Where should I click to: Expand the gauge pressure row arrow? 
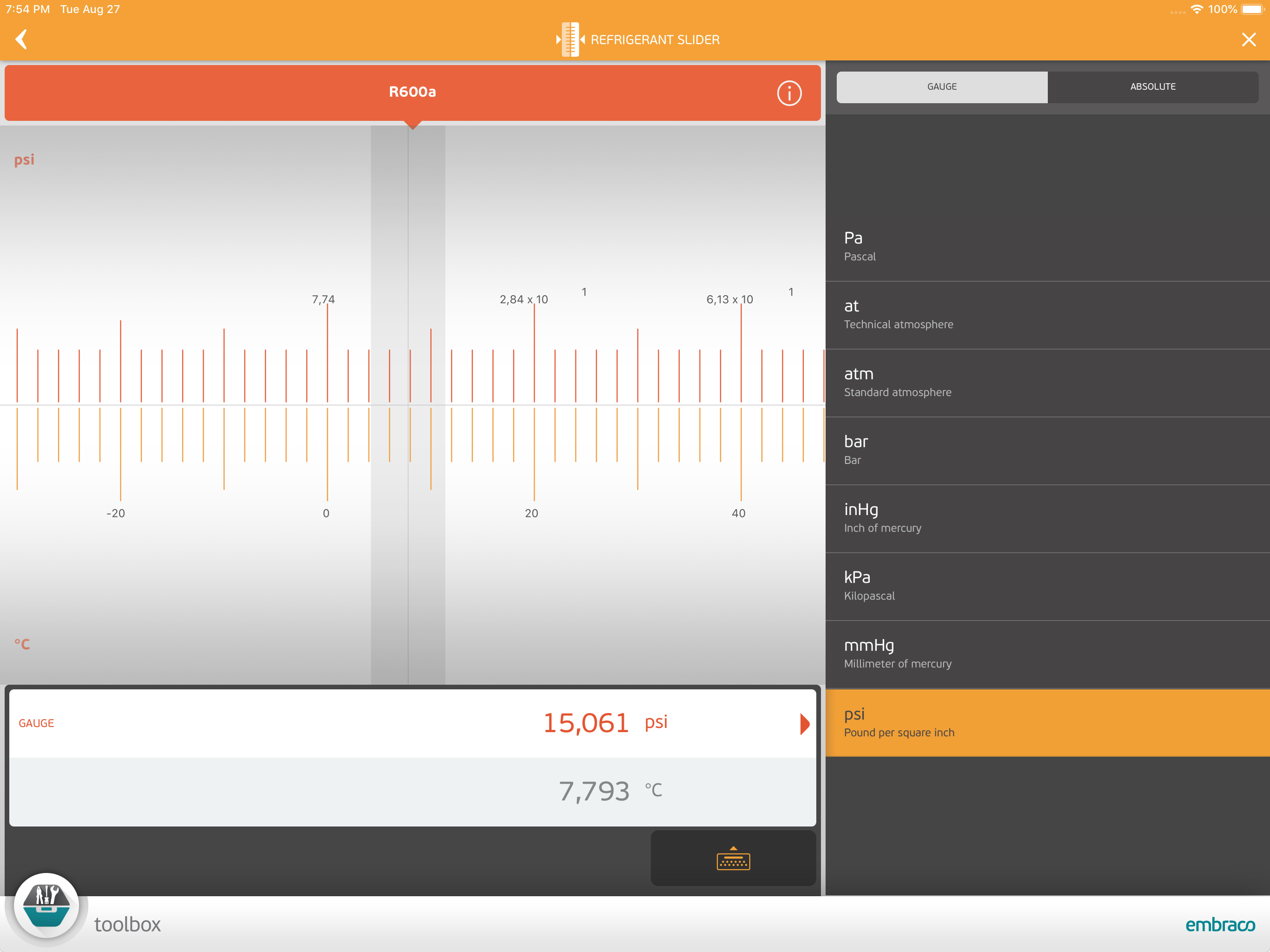click(804, 723)
